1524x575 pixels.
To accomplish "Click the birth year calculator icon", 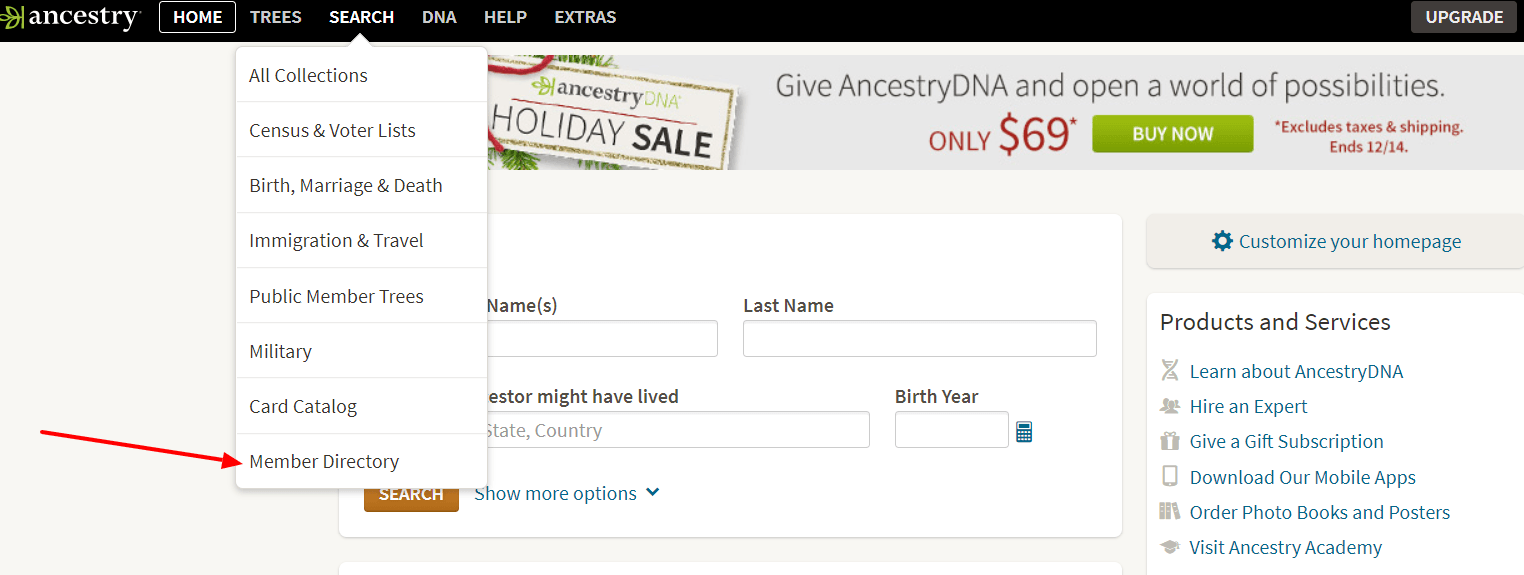I will (x=1023, y=432).
